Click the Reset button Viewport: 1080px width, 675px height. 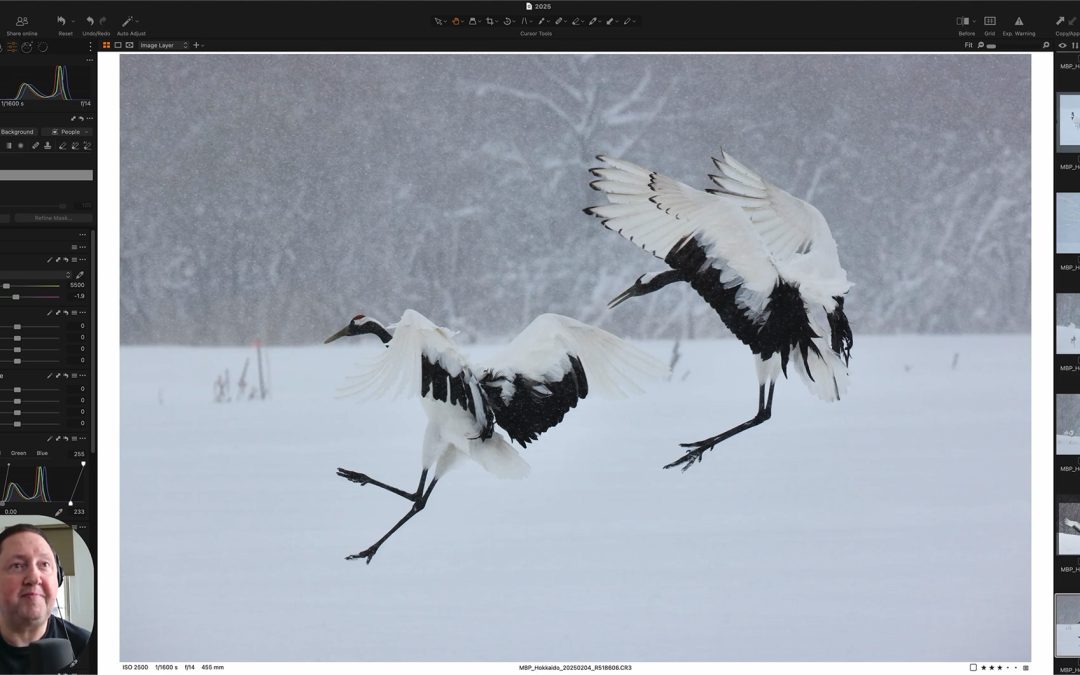point(65,21)
